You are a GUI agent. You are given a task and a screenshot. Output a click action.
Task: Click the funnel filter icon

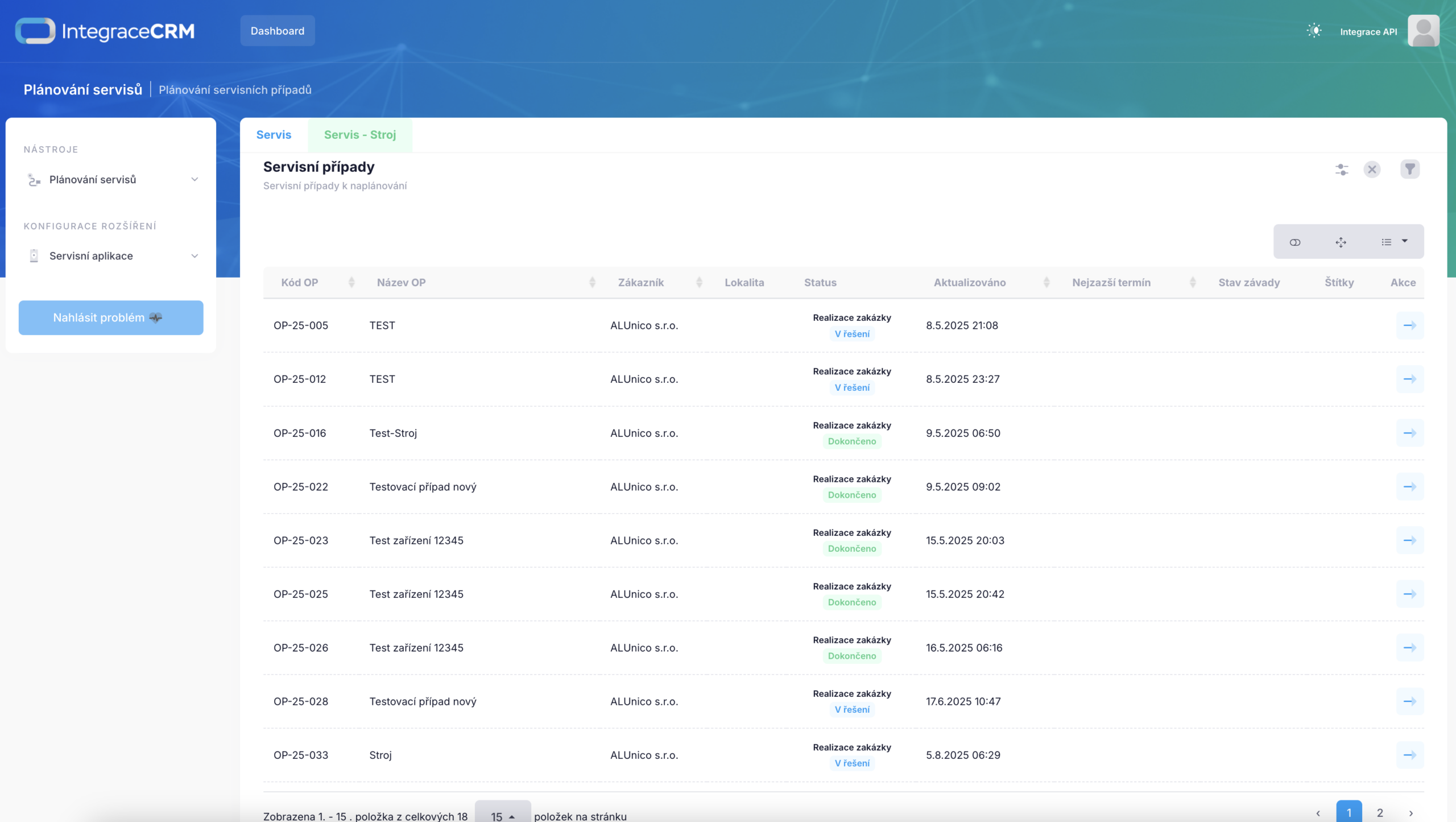click(x=1409, y=170)
